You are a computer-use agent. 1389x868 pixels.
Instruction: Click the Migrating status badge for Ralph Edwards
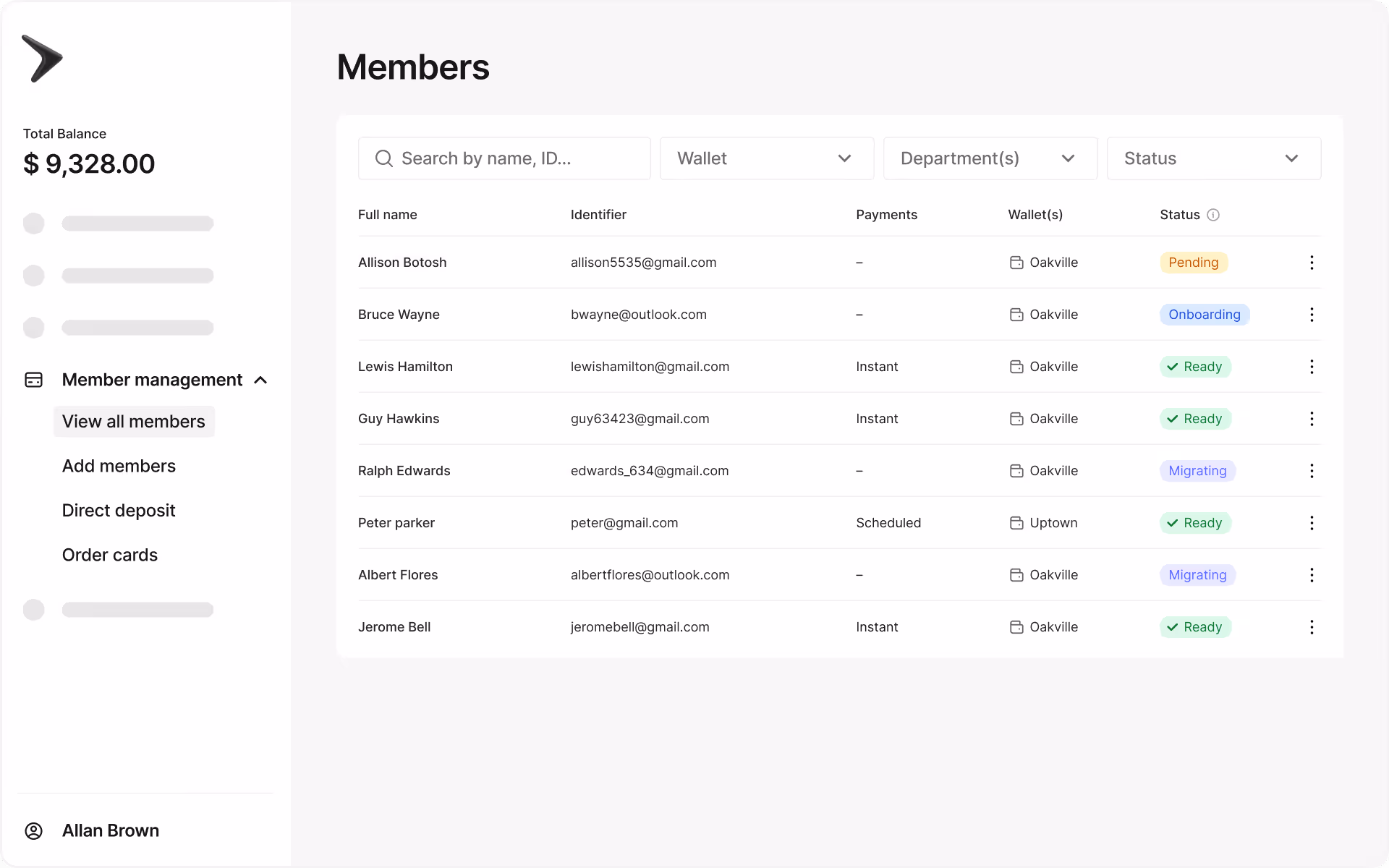(x=1197, y=470)
